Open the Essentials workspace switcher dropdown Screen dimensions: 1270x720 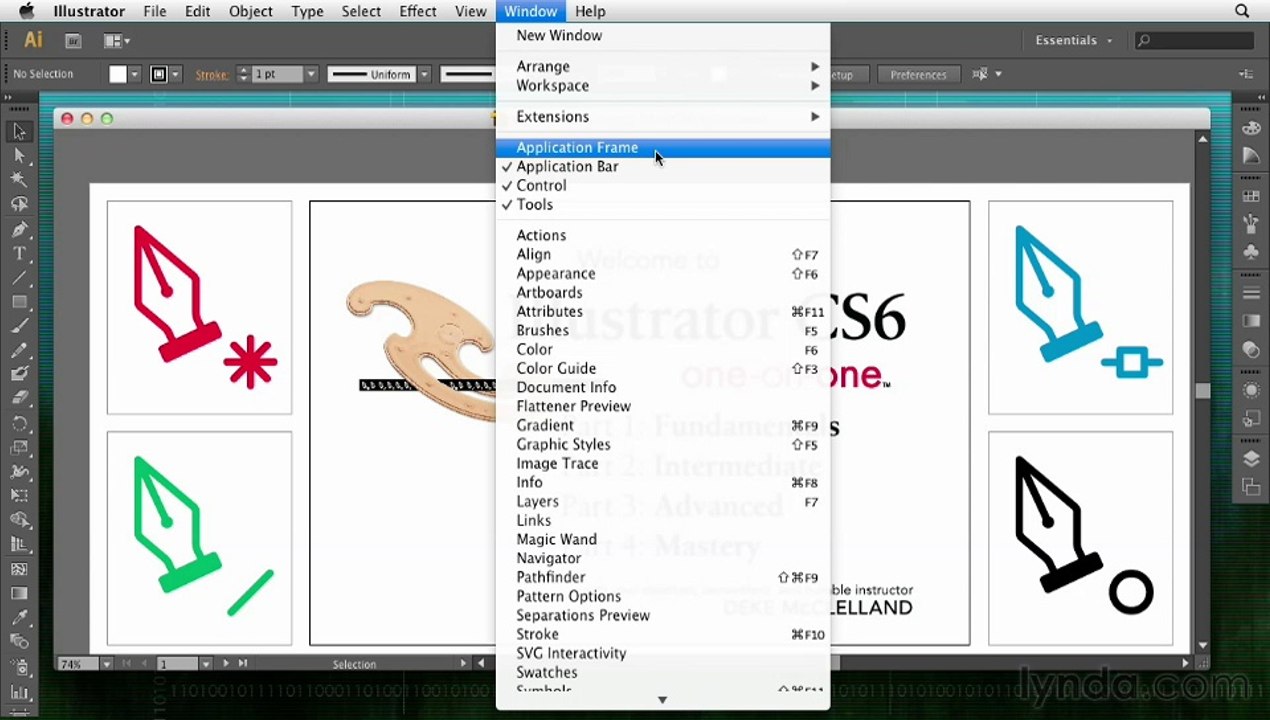[x=1074, y=41]
